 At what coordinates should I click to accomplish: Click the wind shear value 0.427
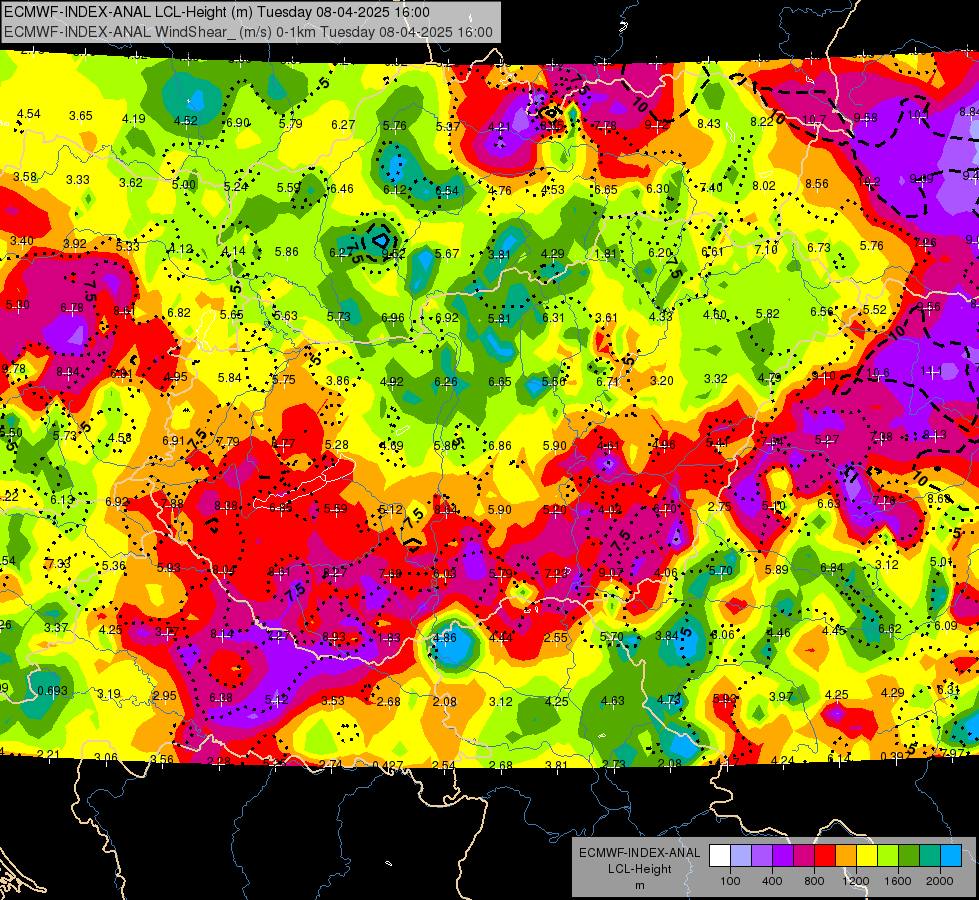click(x=388, y=766)
